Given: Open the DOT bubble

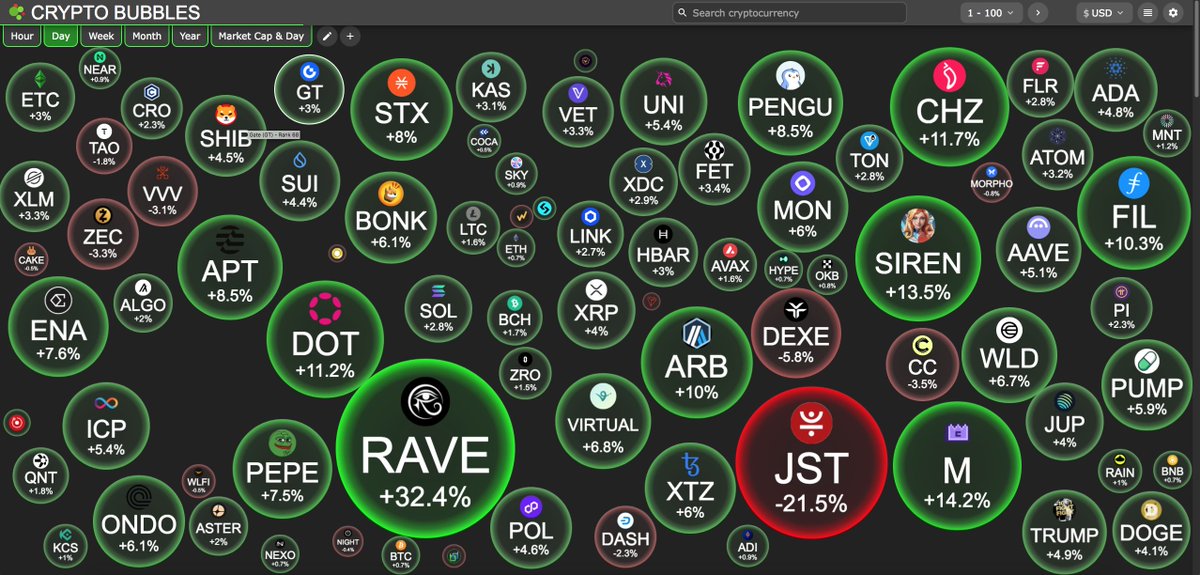Looking at the screenshot, I should click(x=325, y=338).
